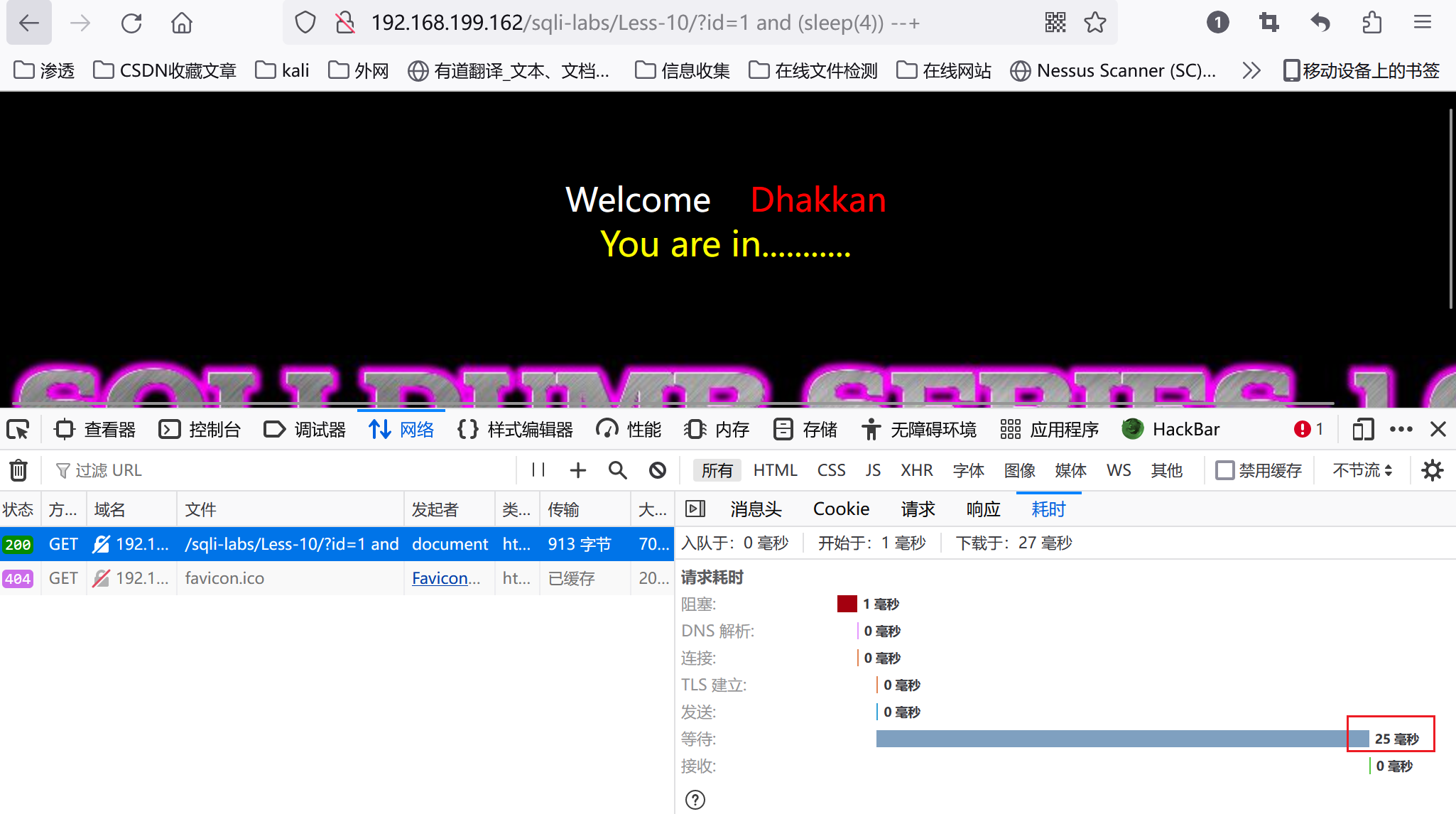Click the address bar URL
The image size is (1456, 814).
(645, 23)
